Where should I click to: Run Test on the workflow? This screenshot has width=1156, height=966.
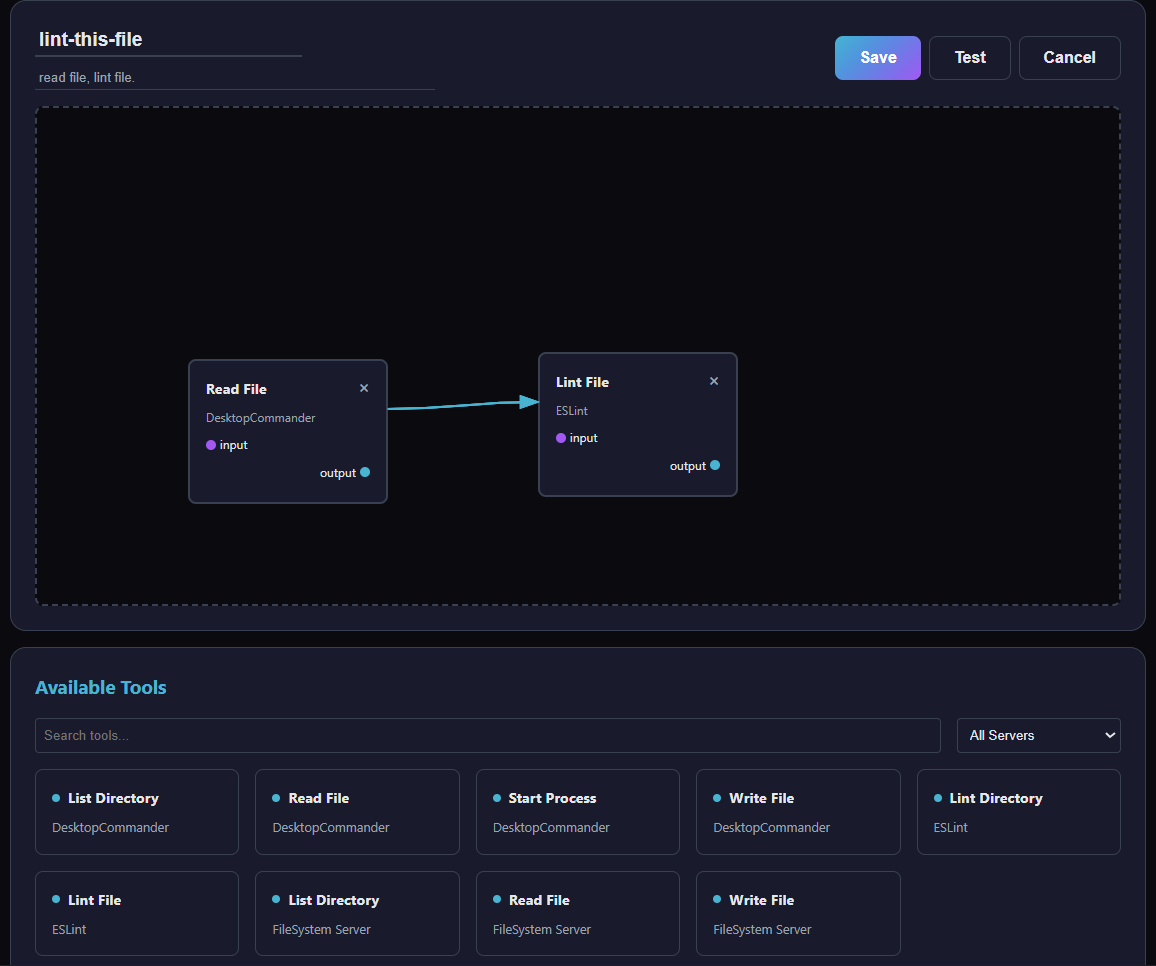pyautogui.click(x=969, y=57)
